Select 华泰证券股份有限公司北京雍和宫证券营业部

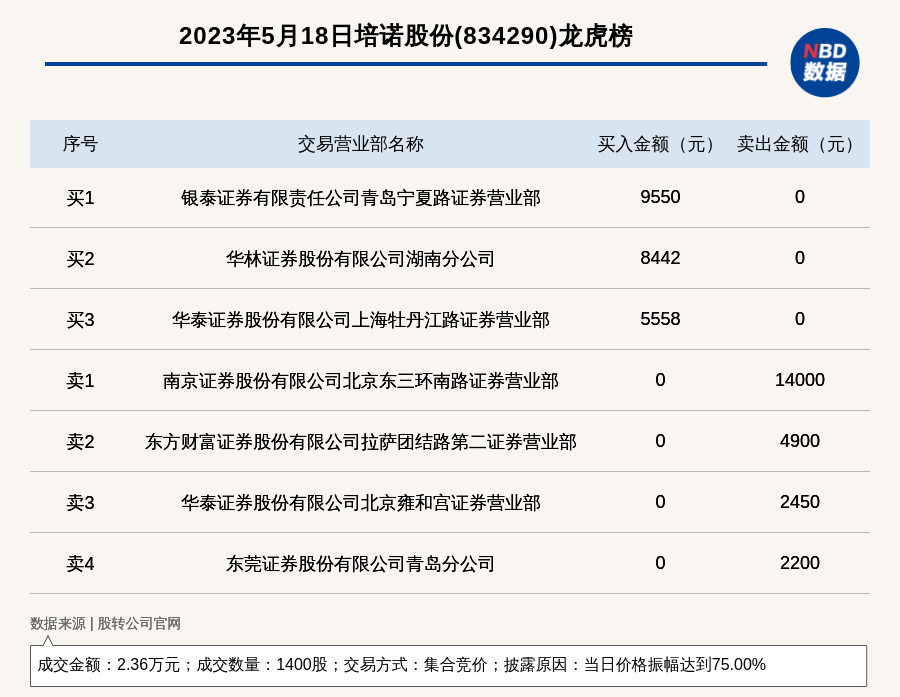click(360, 502)
